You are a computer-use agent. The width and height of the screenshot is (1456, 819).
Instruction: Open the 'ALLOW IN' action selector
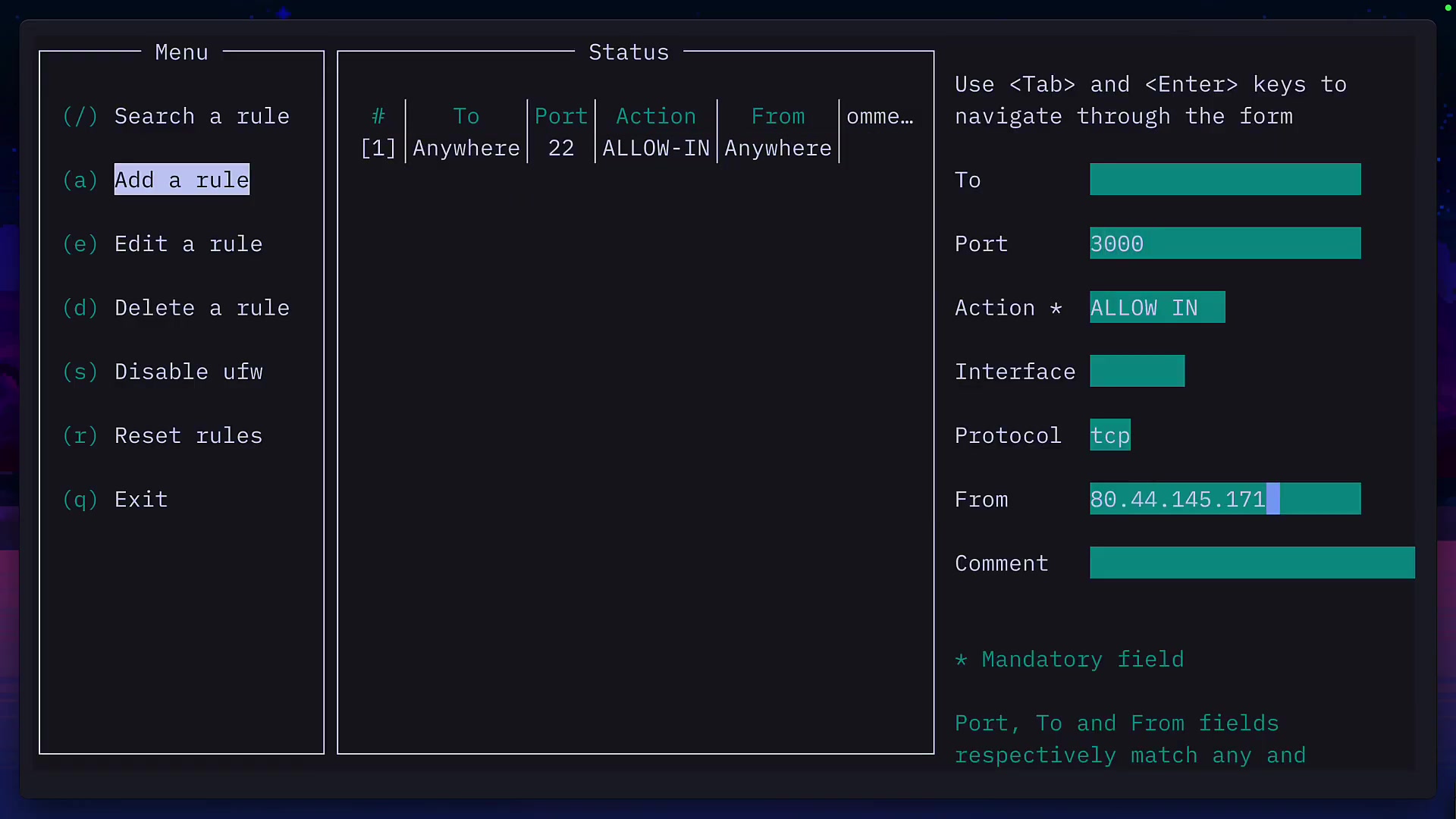1157,307
